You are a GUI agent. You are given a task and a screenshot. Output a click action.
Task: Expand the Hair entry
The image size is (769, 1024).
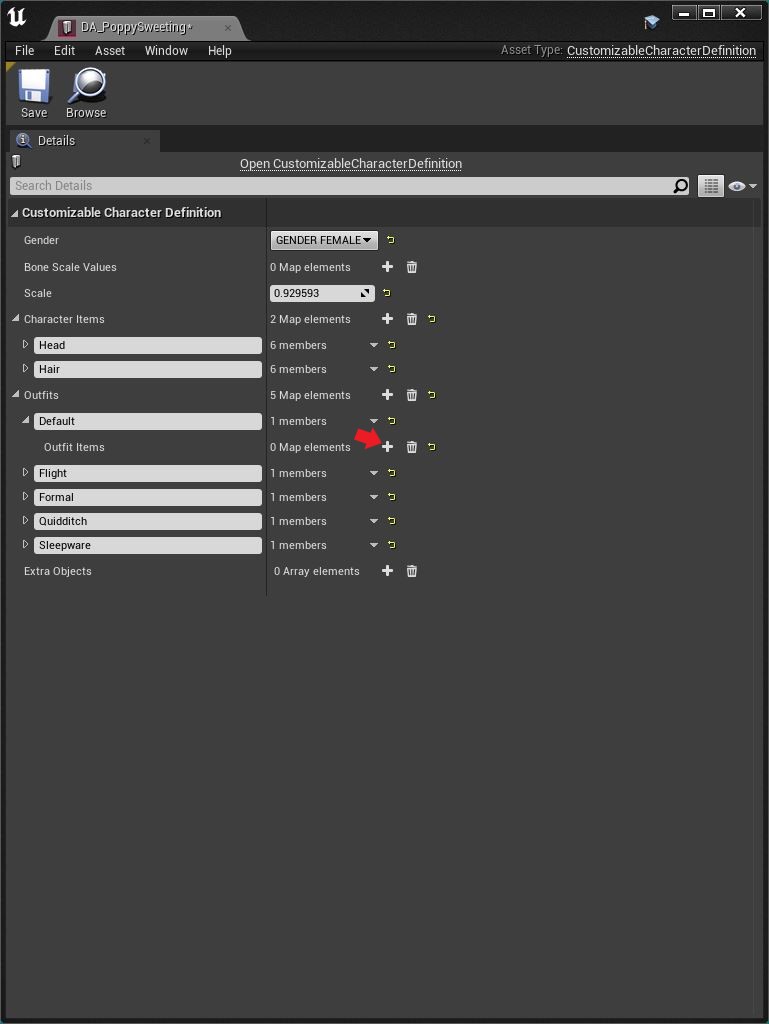(25, 368)
